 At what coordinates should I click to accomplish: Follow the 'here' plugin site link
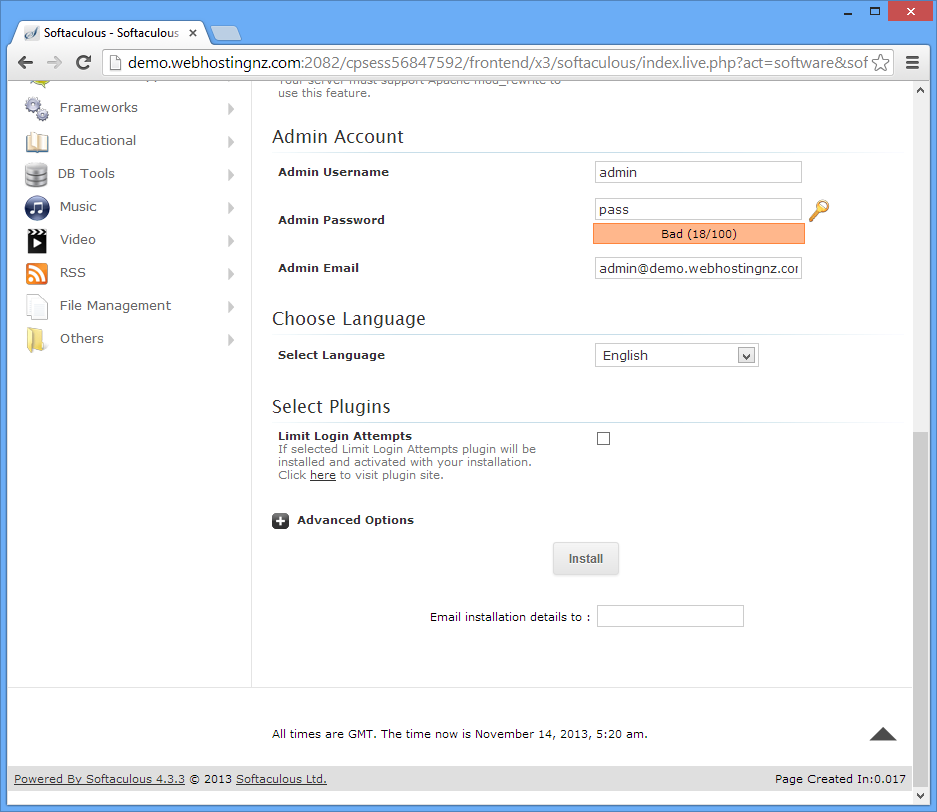click(322, 475)
